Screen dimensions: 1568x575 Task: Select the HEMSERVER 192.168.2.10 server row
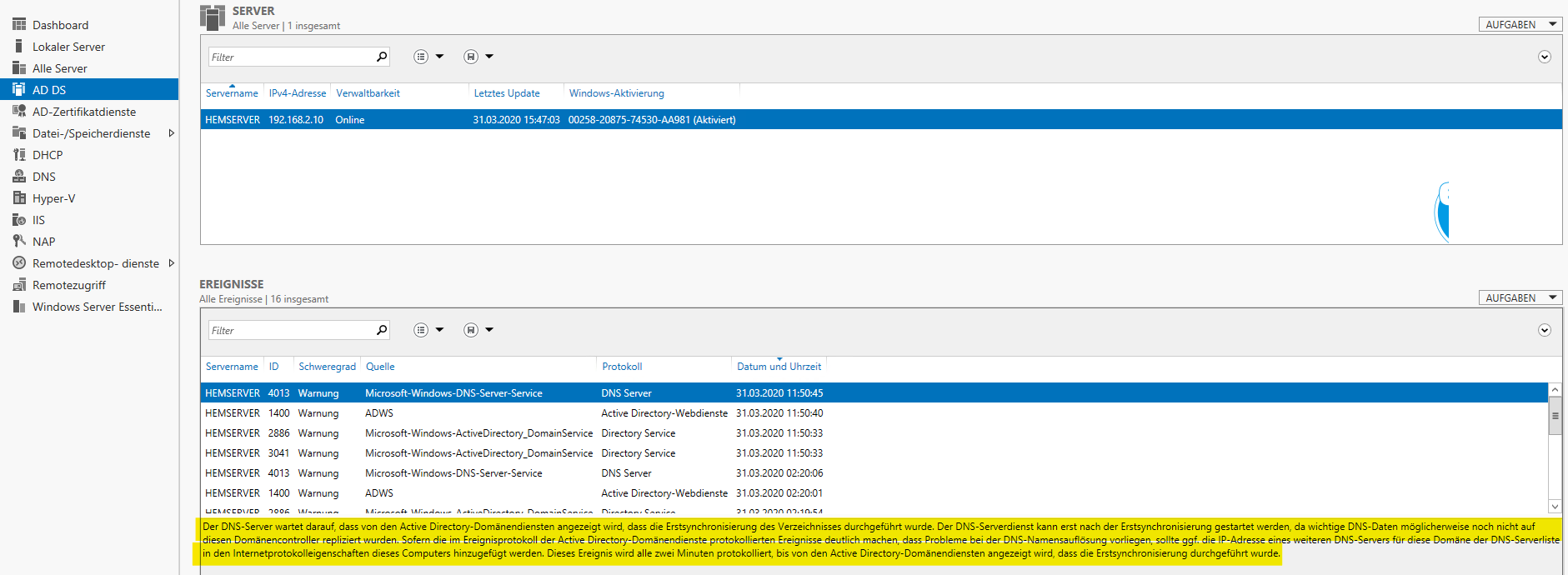pyautogui.click(x=881, y=120)
